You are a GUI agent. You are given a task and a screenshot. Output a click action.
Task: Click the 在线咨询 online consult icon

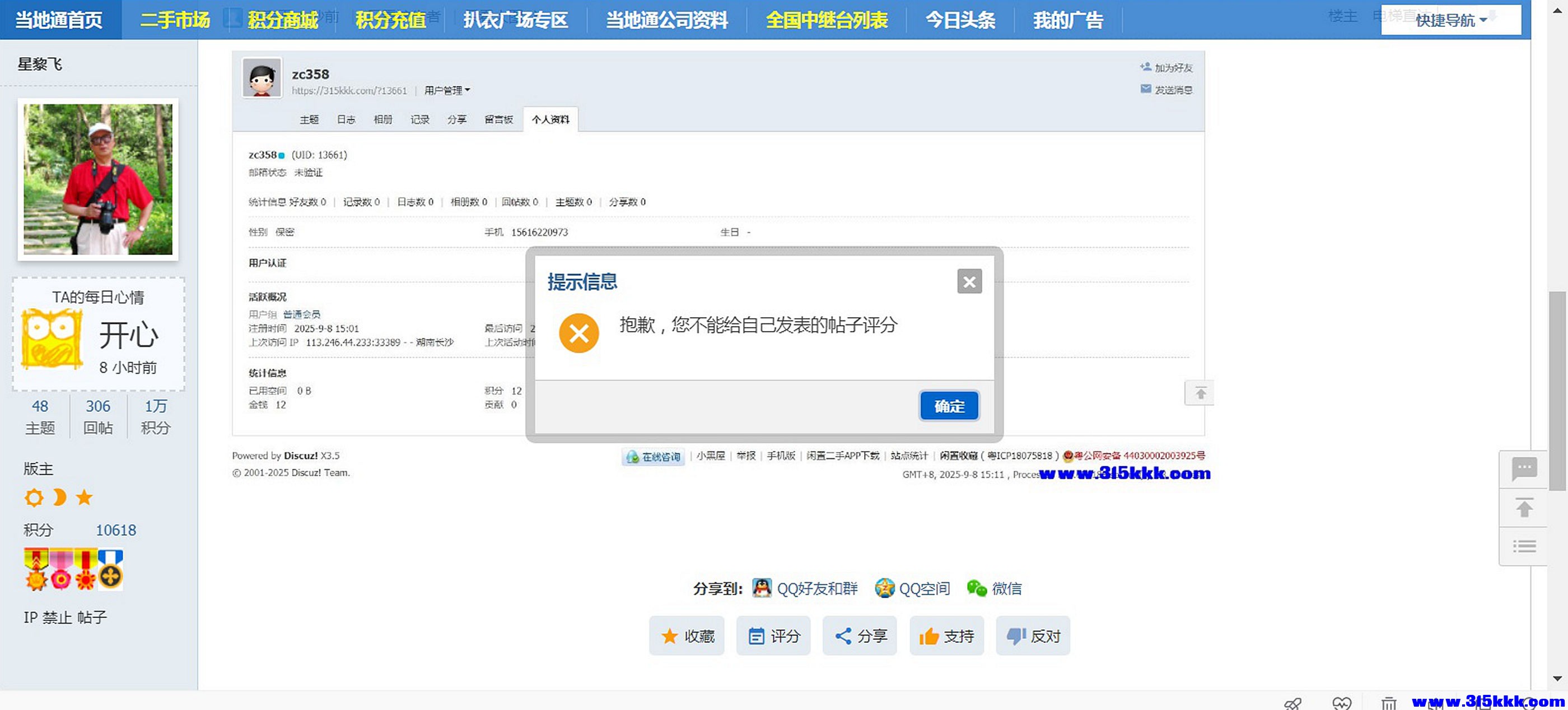point(631,457)
